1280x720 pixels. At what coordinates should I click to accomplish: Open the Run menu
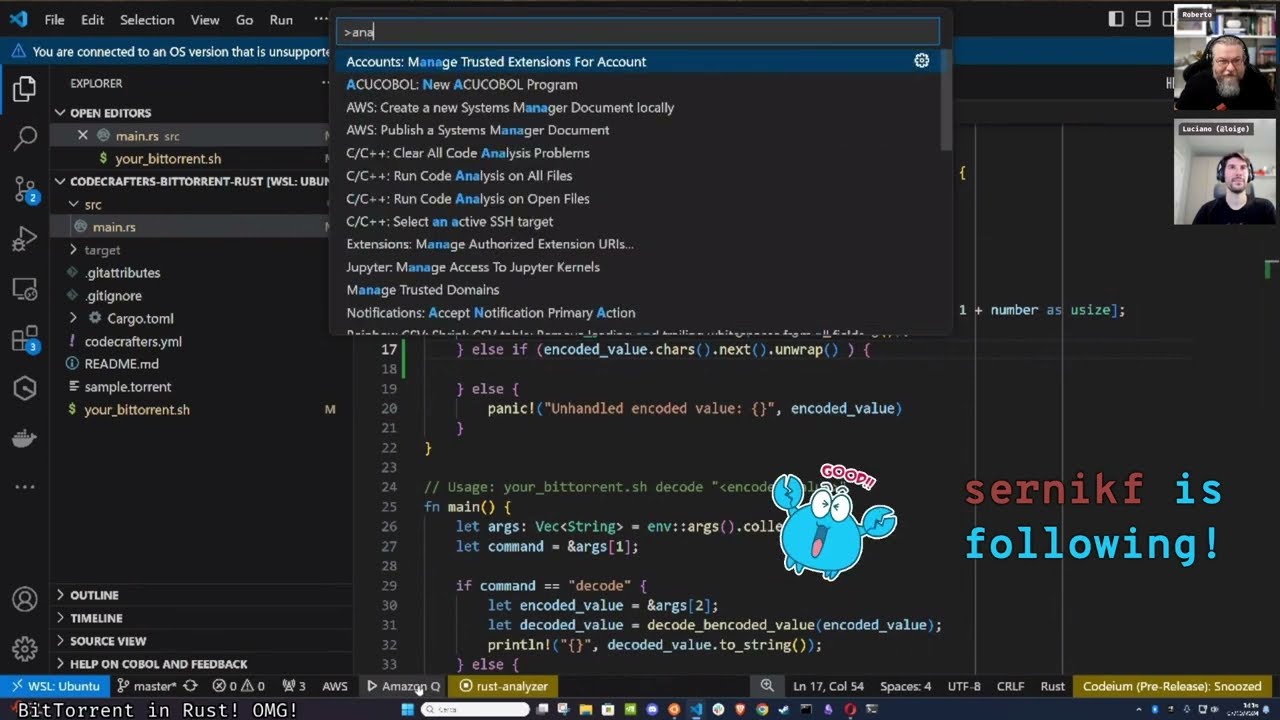(x=281, y=19)
